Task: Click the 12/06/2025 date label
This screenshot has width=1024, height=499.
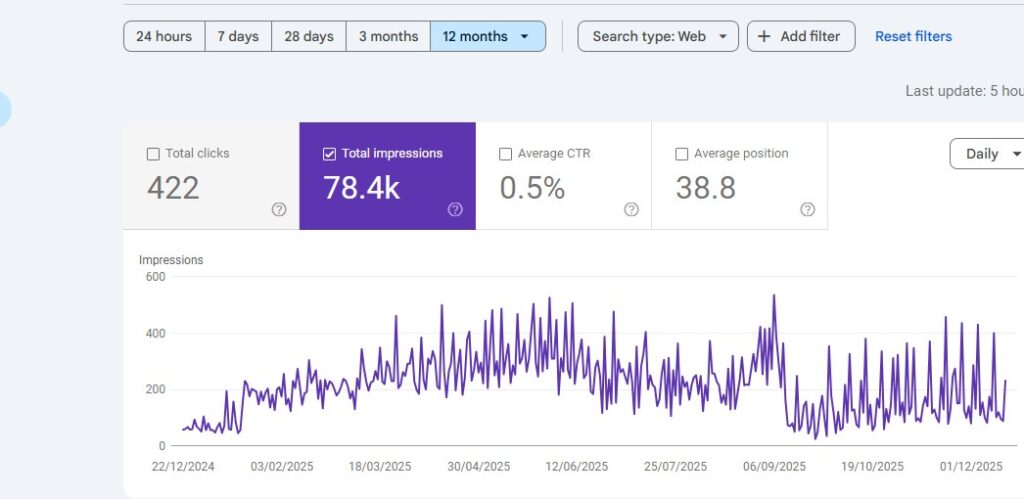Action: 577,467
